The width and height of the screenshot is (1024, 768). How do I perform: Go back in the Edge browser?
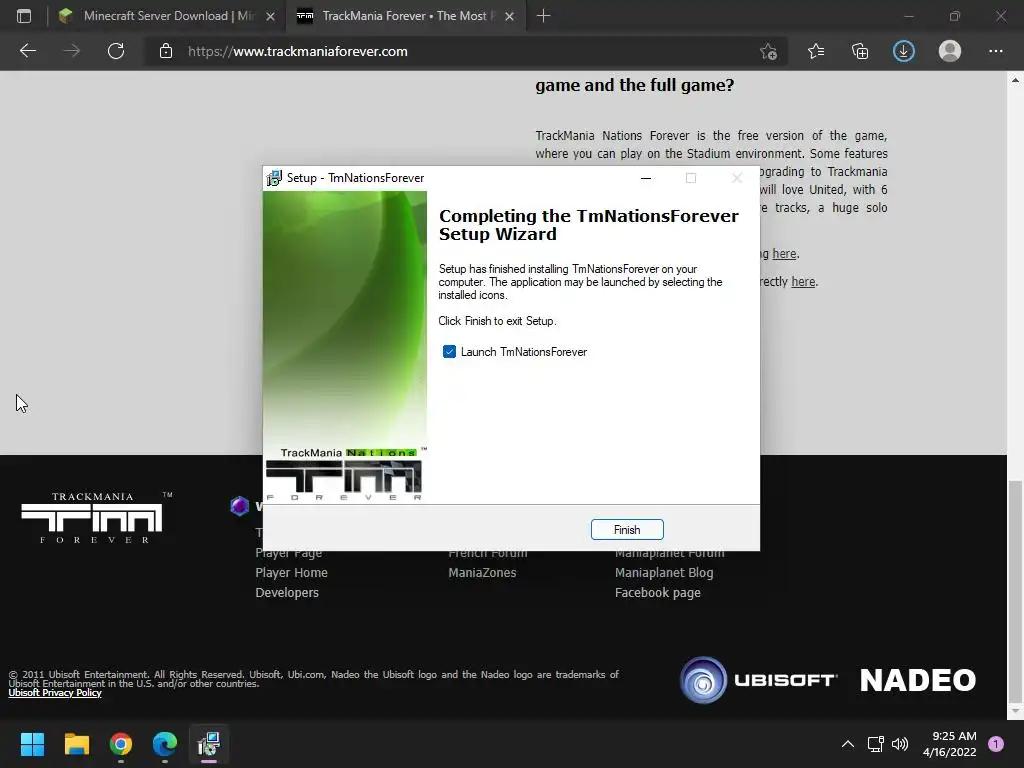(27, 51)
